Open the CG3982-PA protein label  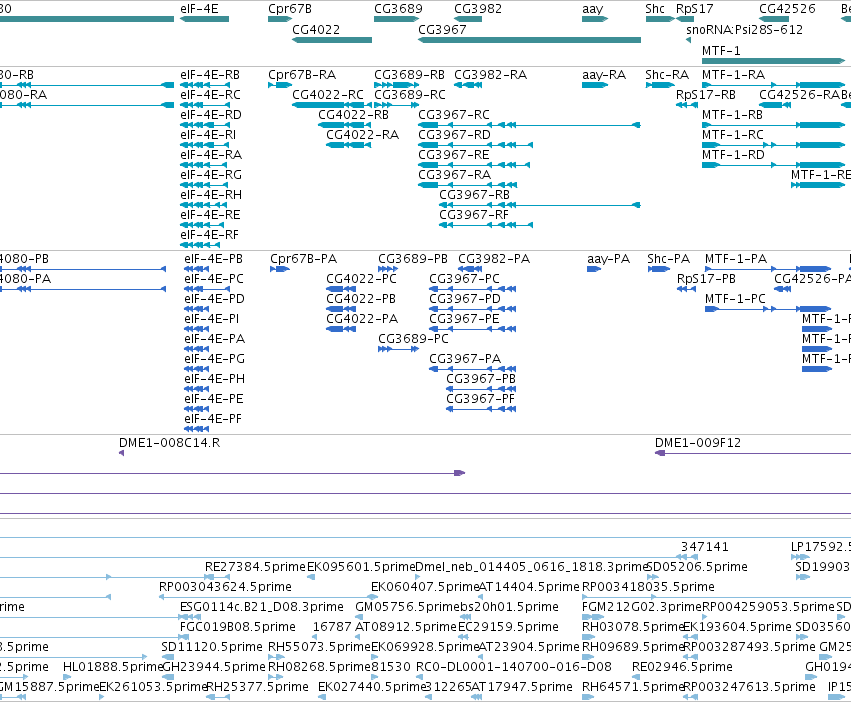pyautogui.click(x=494, y=258)
